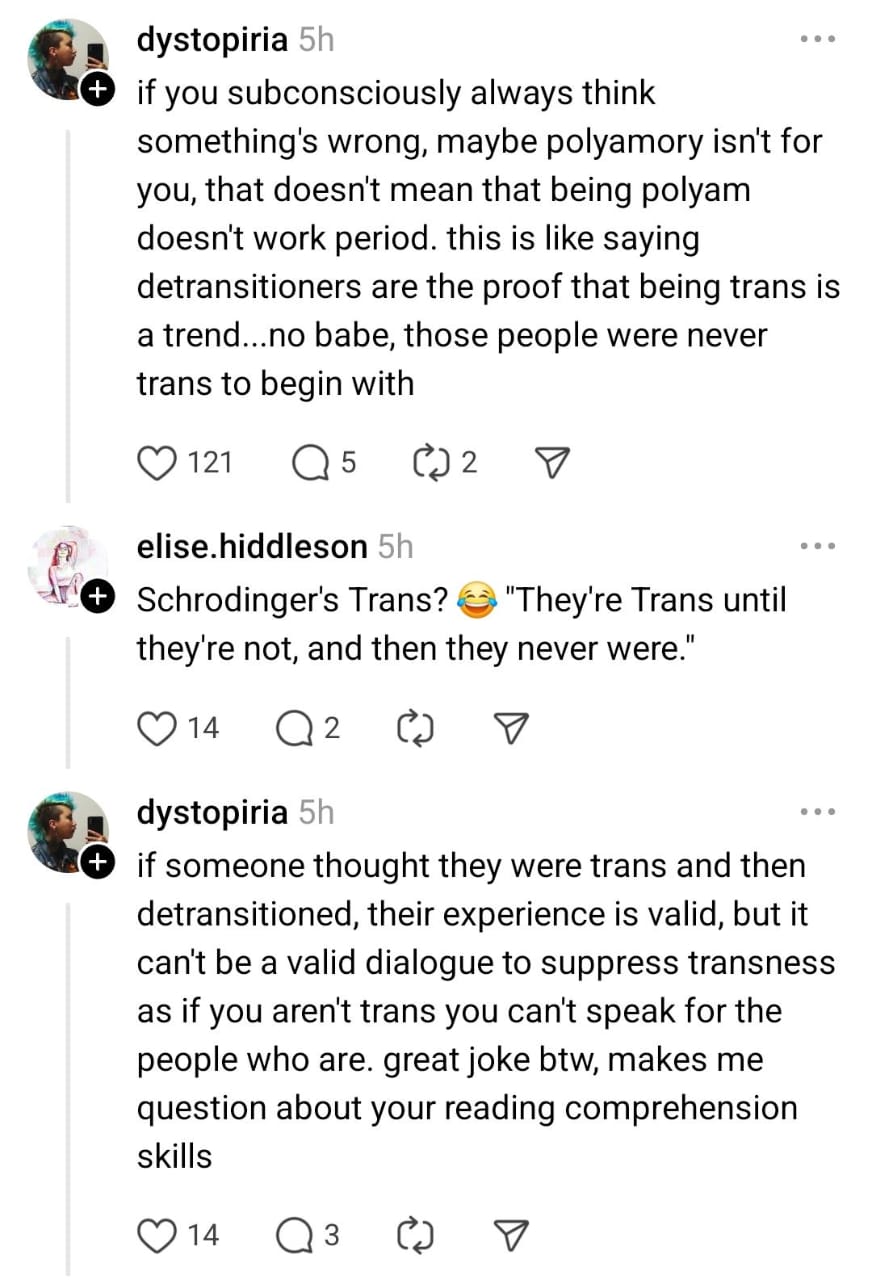Open more options menu on elise.hiddleson's reply
Viewport: 872px width, 1280px height.
[x=818, y=547]
